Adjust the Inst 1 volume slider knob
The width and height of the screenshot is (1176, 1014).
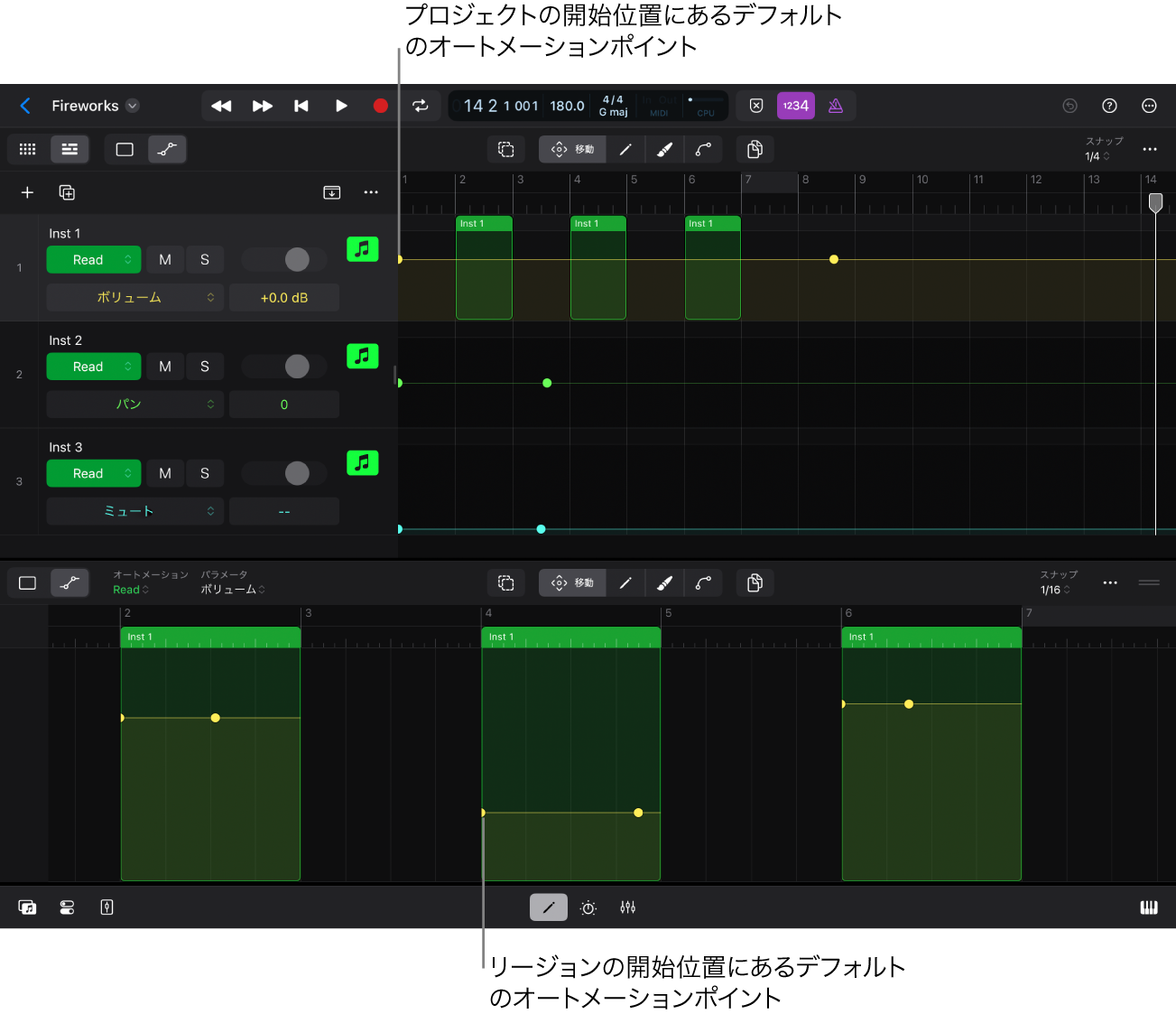click(297, 260)
